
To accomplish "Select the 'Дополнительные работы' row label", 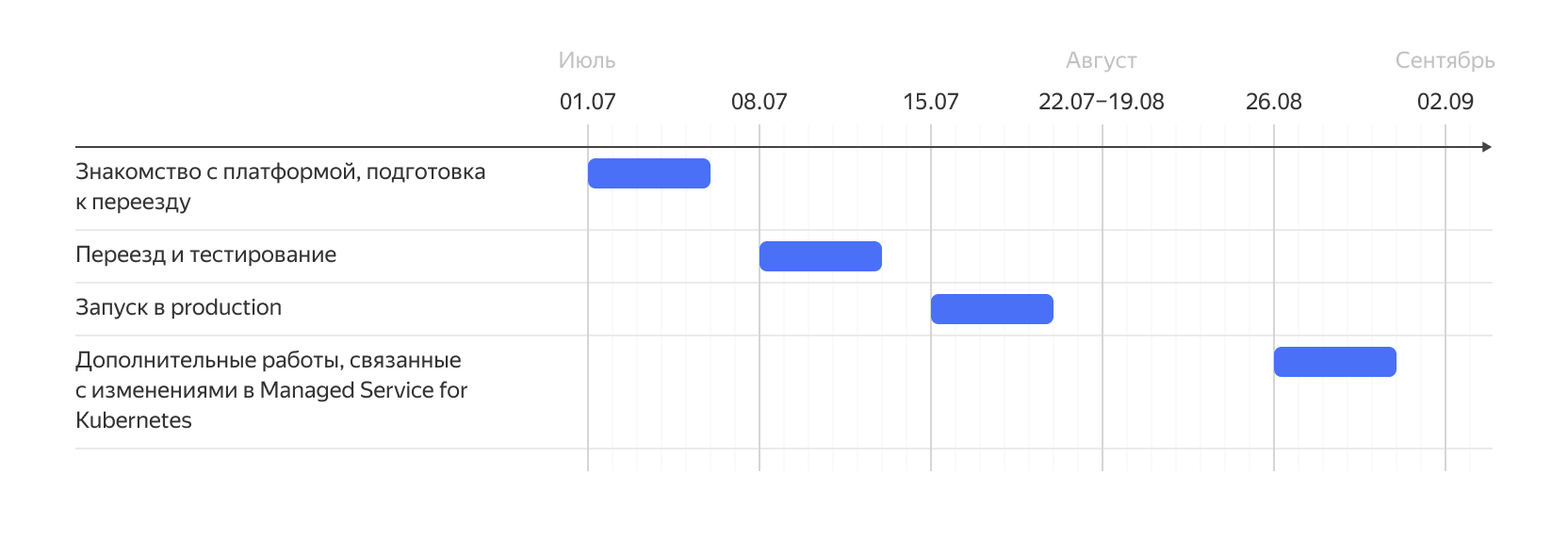I will click(271, 390).
